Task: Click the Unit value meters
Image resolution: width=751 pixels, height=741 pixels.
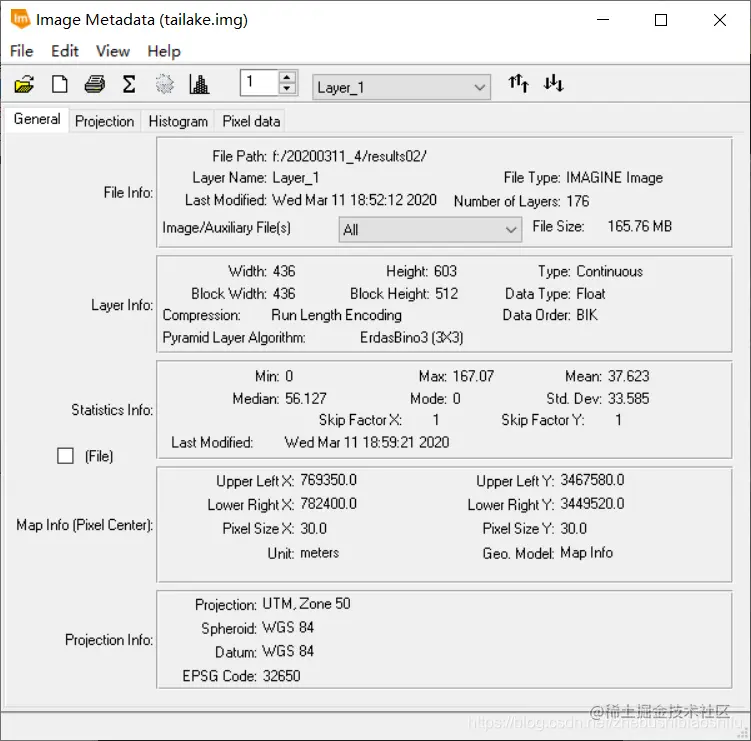Action: 319,553
